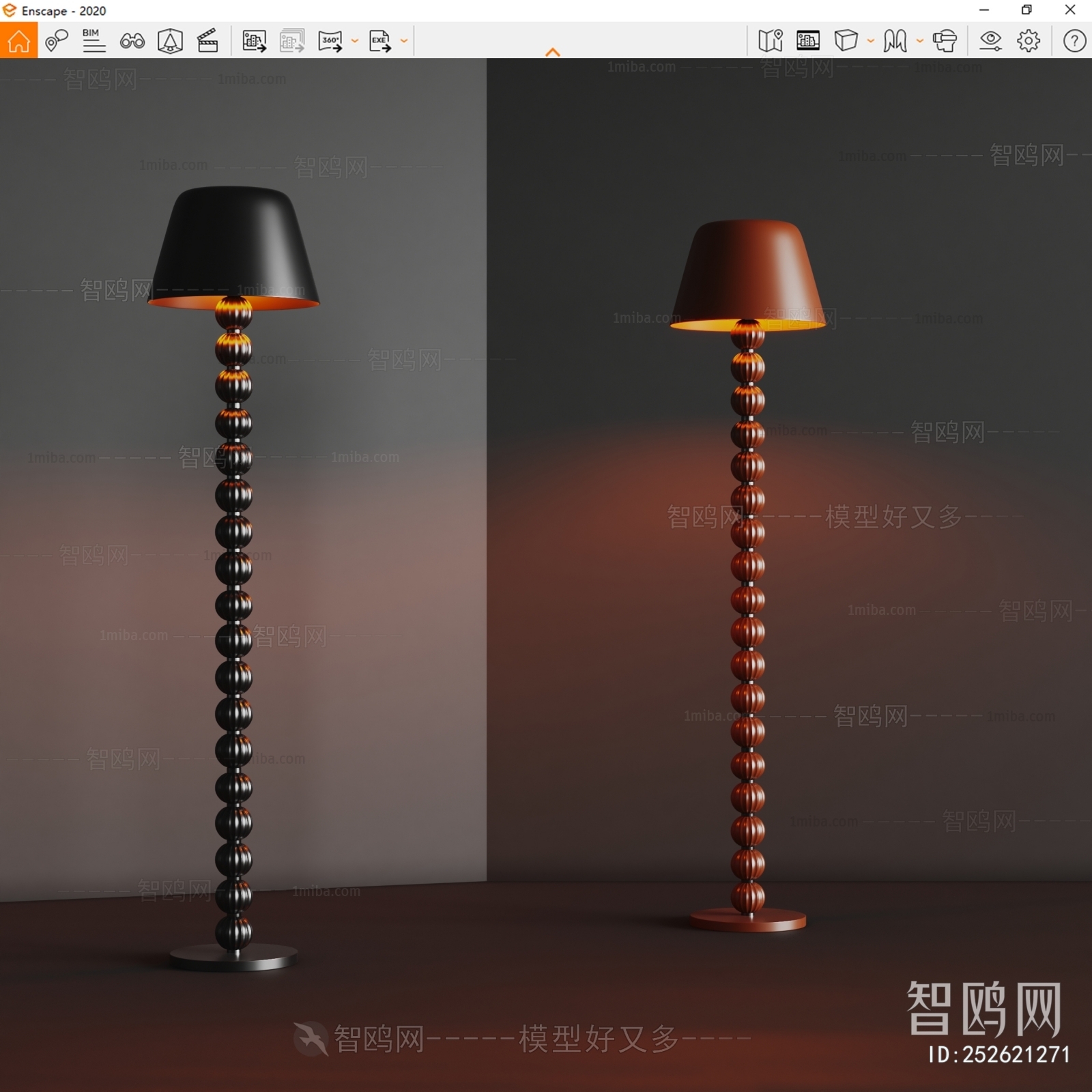1092x1092 pixels.
Task: Click the orange Home button
Action: [x=18, y=40]
